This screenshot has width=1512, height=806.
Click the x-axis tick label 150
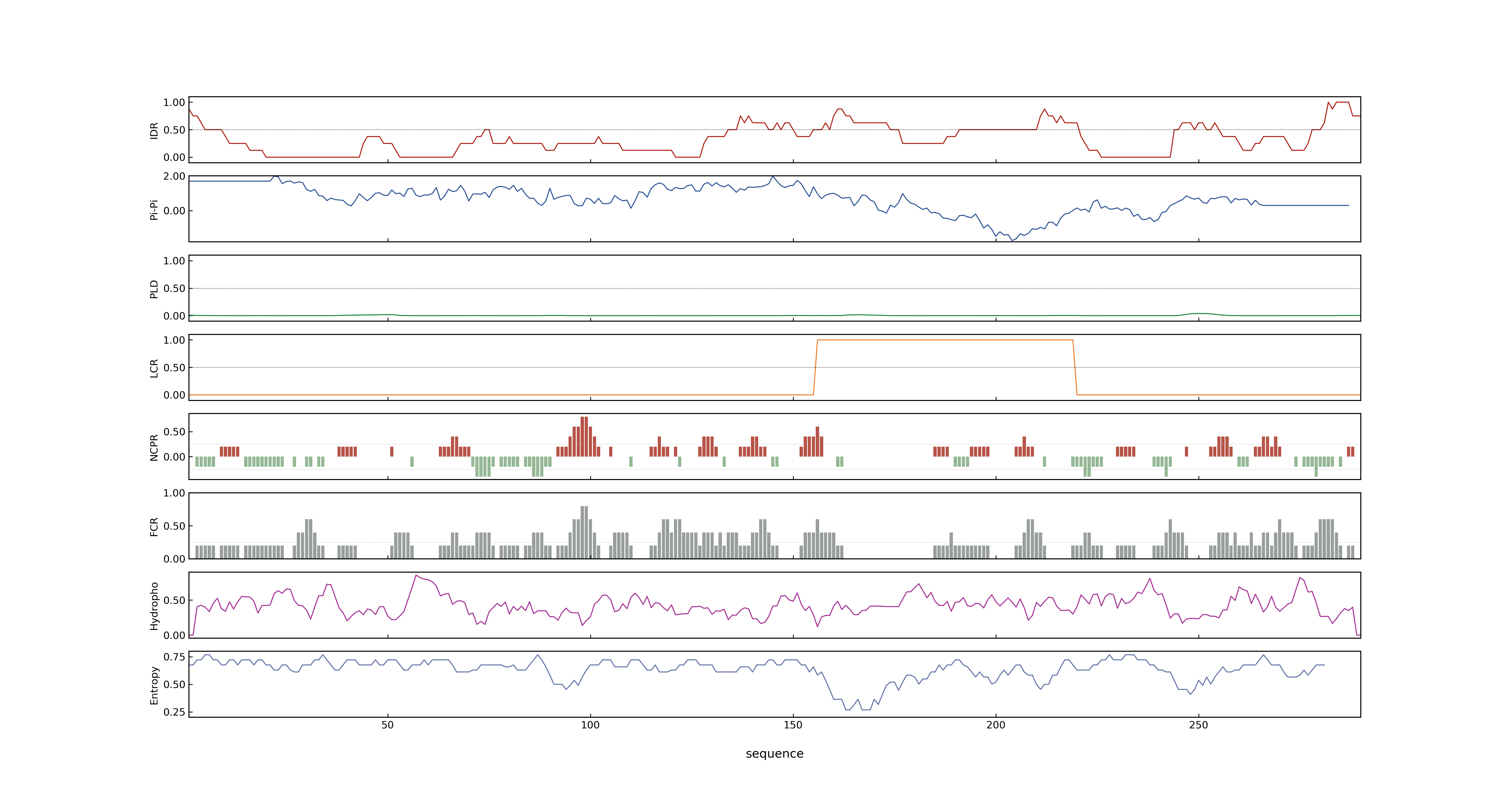tap(793, 725)
